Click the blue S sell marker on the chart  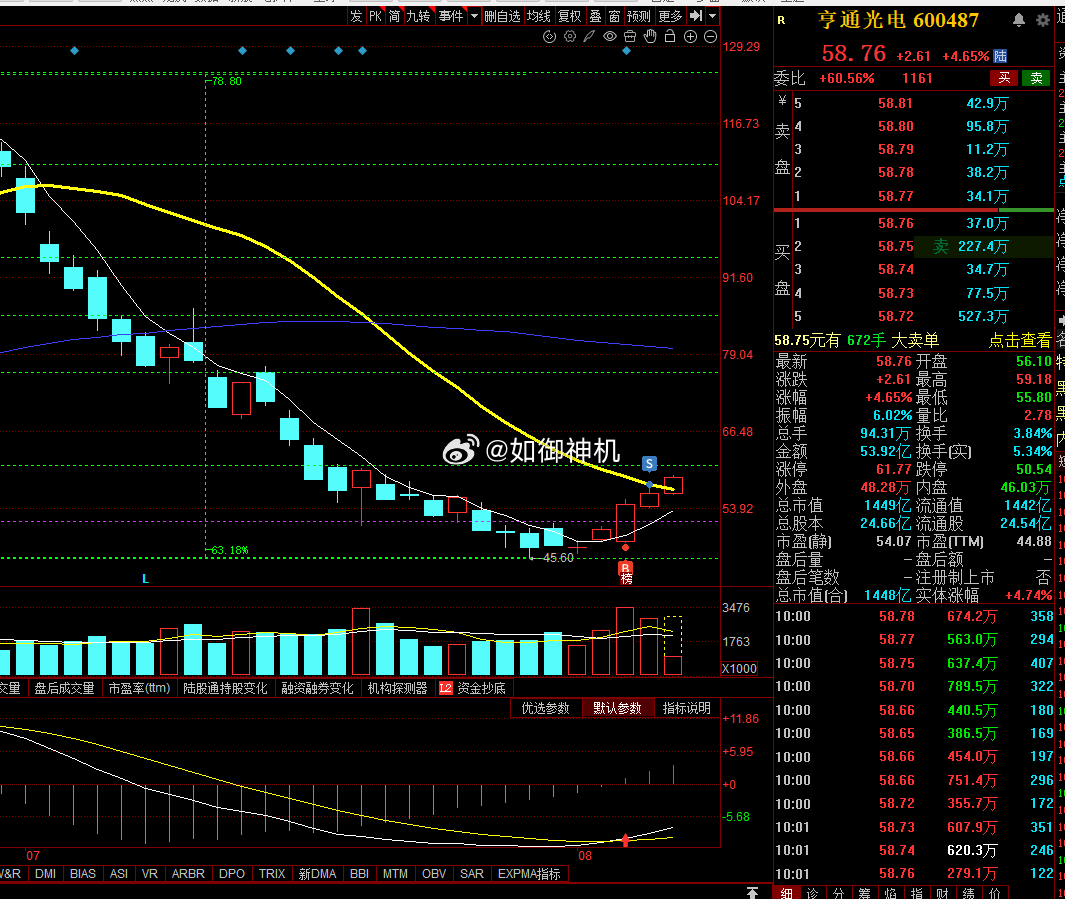649,464
